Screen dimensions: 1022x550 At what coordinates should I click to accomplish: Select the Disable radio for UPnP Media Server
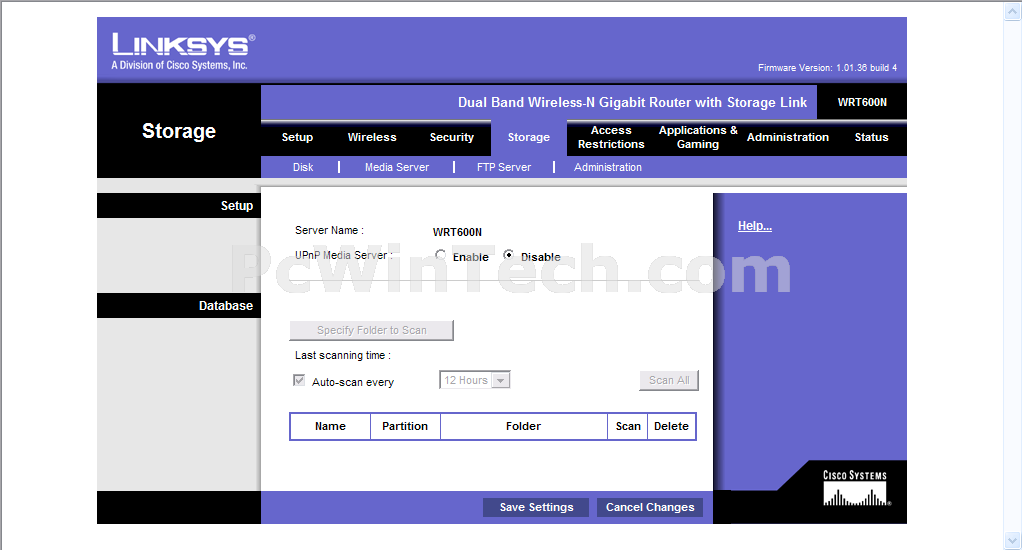pos(508,255)
